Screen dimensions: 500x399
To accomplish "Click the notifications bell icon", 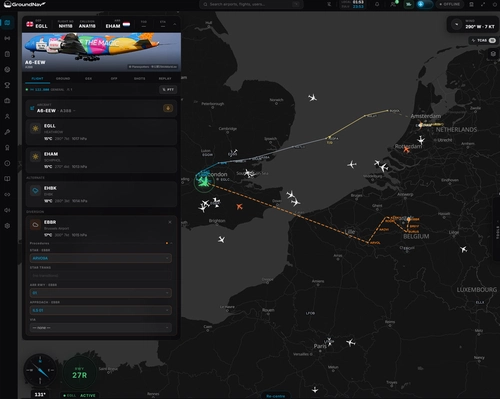I will click(377, 4).
